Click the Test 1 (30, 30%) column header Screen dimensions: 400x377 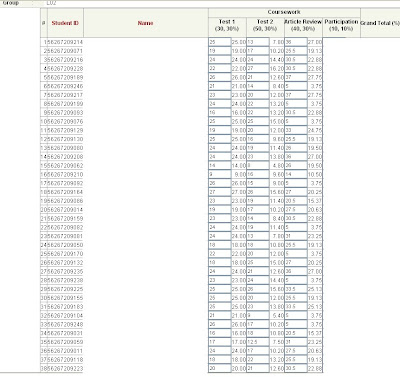tap(227, 25)
